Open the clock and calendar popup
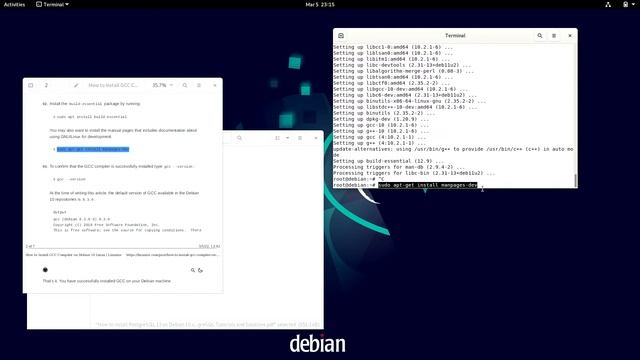This screenshot has width=640, height=360. coord(320,4)
